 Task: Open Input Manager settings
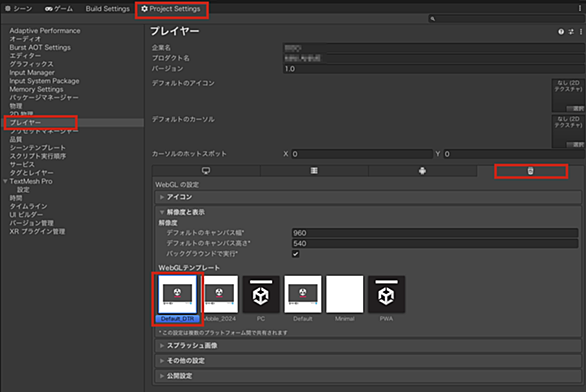pos(32,72)
